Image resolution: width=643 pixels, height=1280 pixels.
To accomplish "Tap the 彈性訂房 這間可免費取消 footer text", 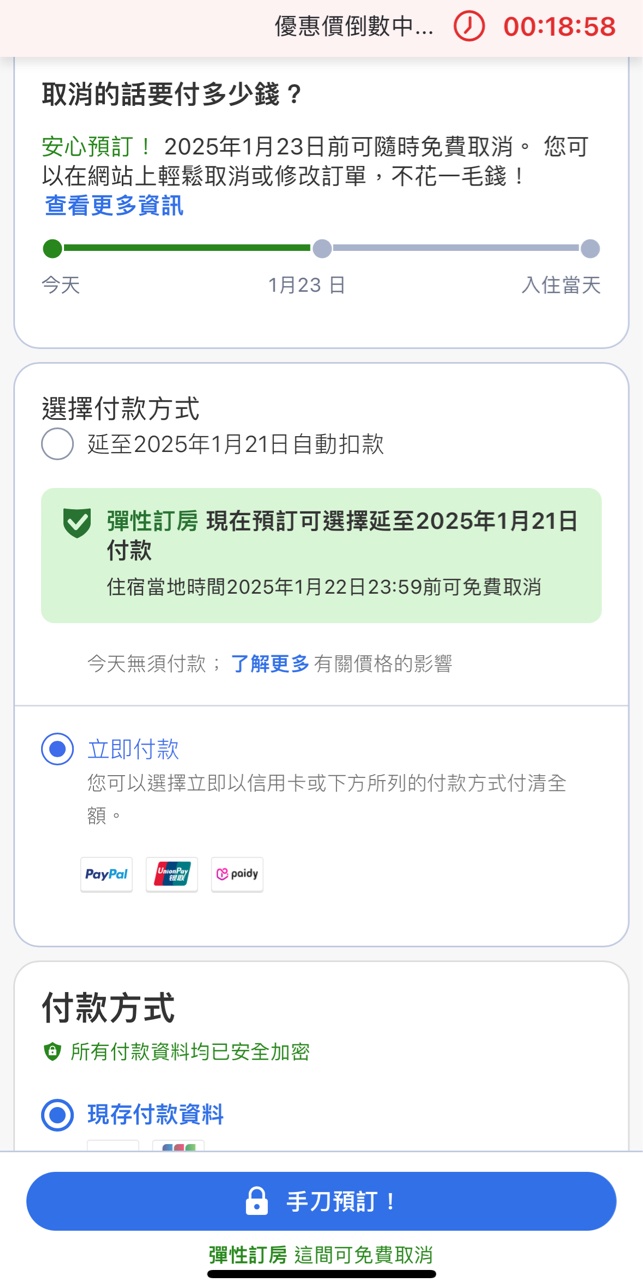I will [x=321, y=1255].
